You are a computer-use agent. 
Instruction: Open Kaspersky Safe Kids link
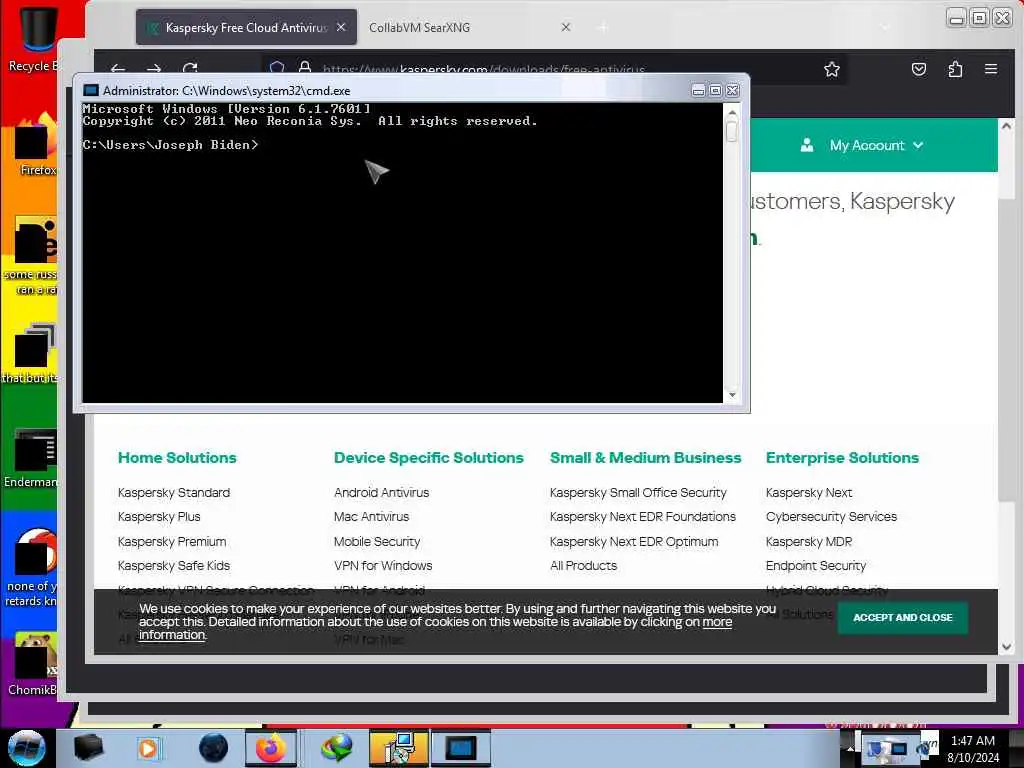pos(174,566)
